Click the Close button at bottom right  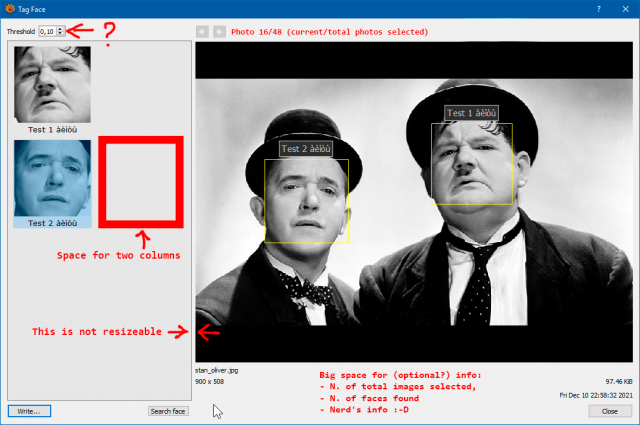(610, 411)
